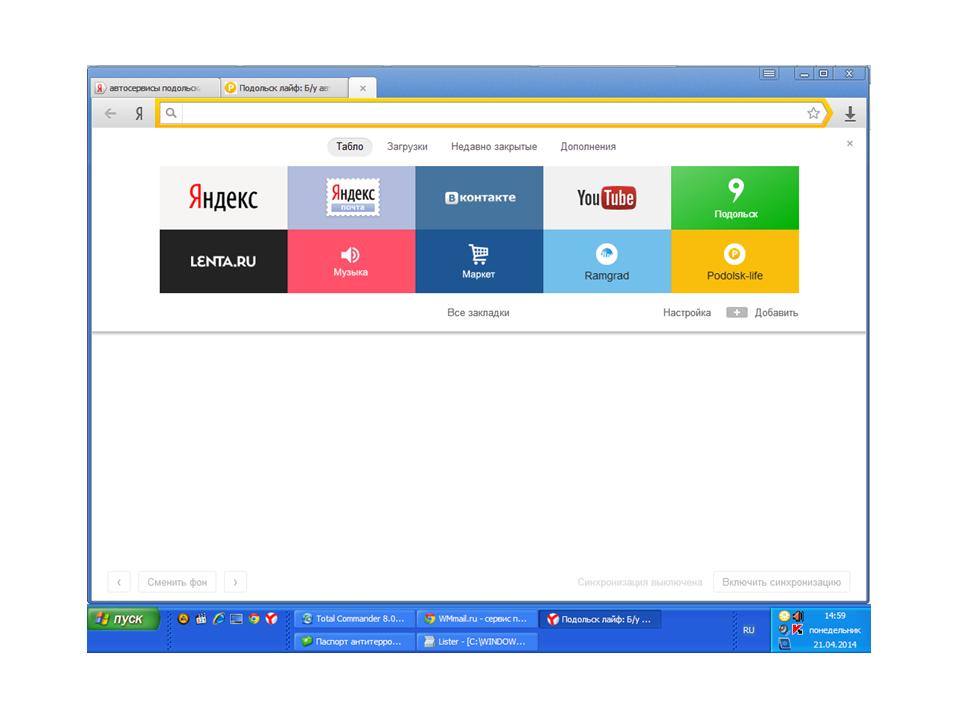Open the YouTube tile
Viewport: 960px width, 720px height.
tap(607, 198)
